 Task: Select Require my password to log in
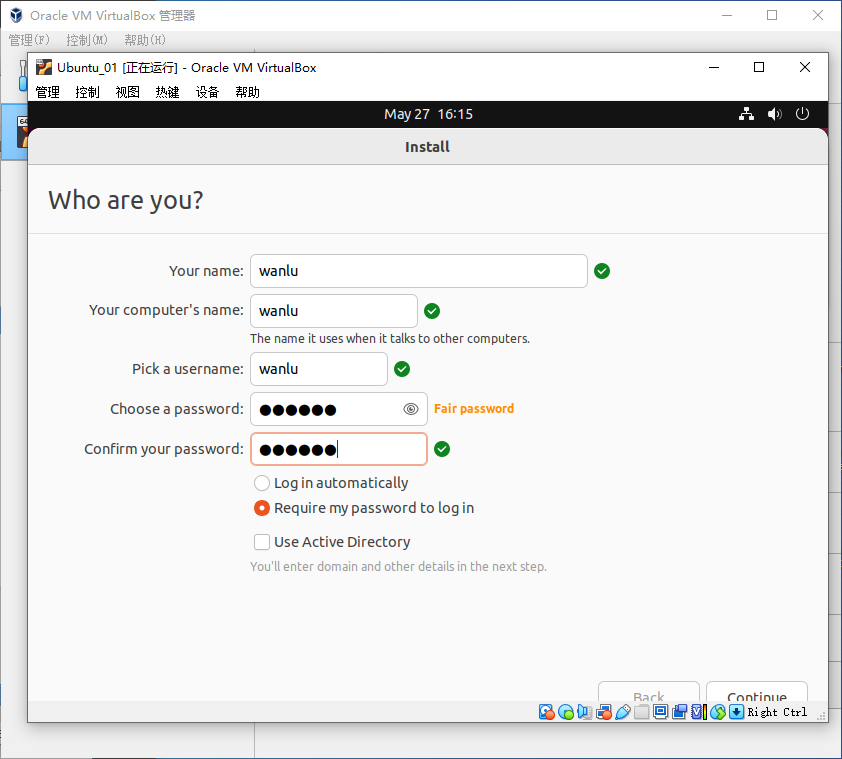[364, 508]
